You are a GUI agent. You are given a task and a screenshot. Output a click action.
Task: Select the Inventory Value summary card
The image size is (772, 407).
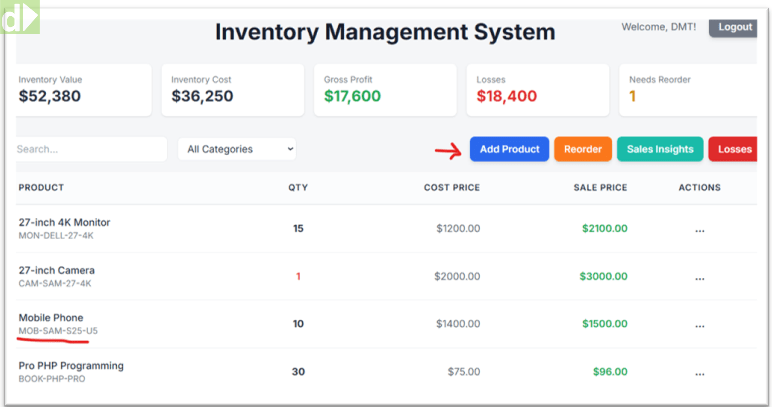[83, 89]
